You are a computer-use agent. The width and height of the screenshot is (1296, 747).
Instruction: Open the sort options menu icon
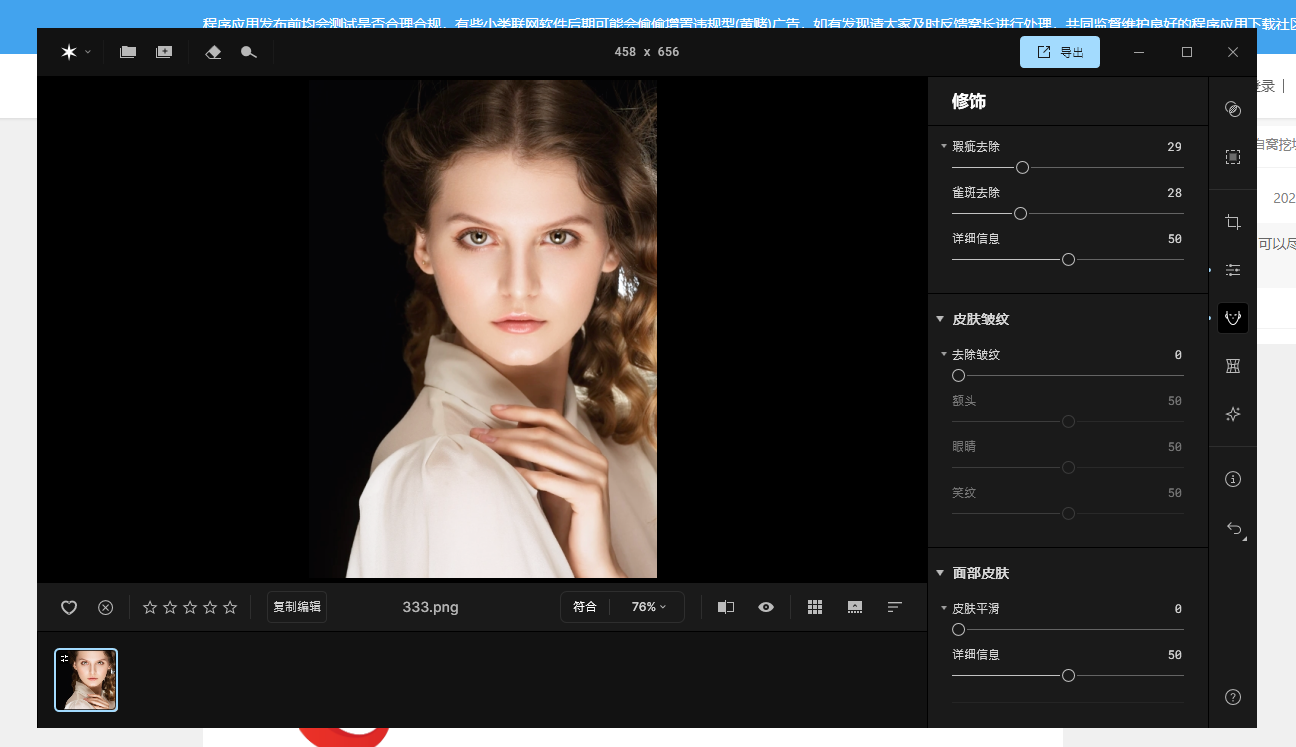pos(895,607)
